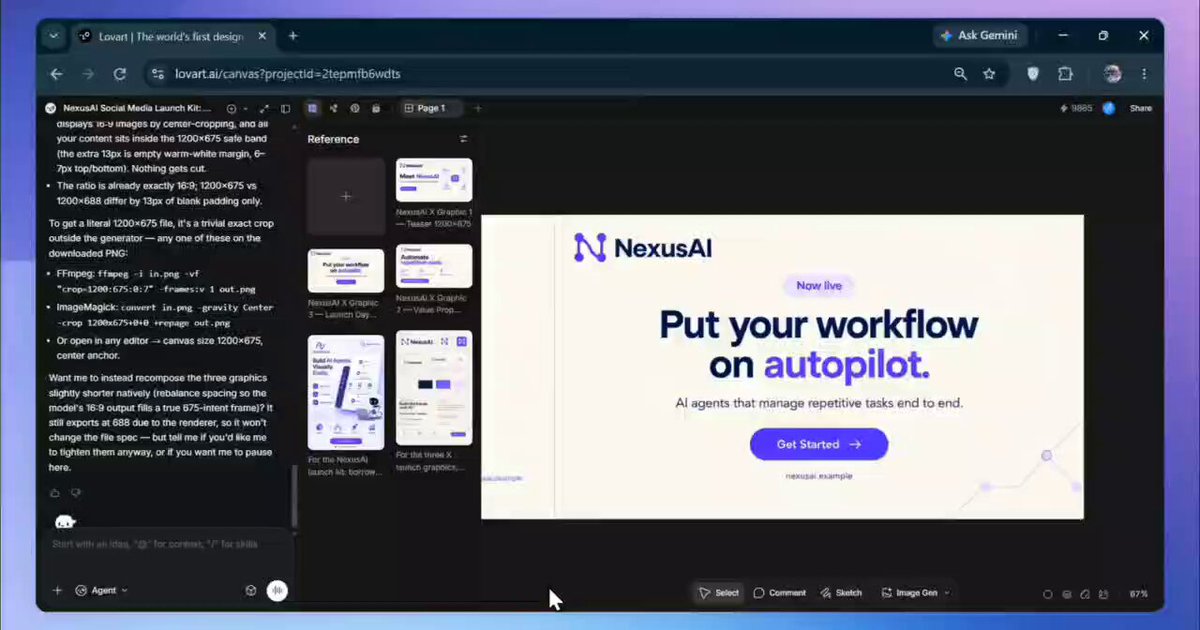Image resolution: width=1200 pixels, height=630 pixels.
Task: Activate the Sketch tool
Action: pos(841,593)
